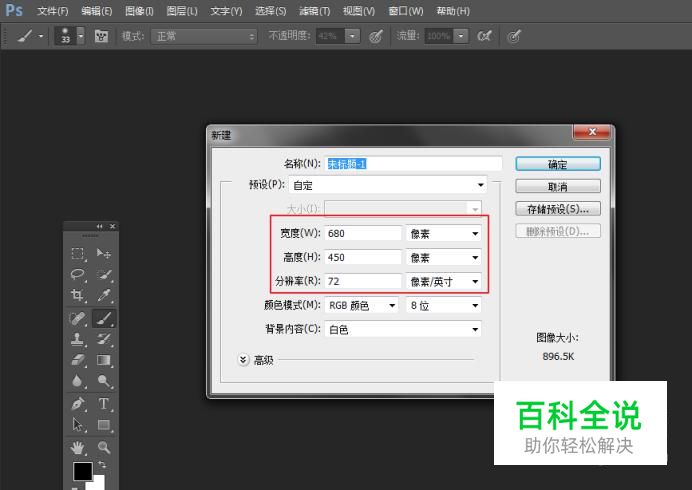Choose the Hand tool
The width and height of the screenshot is (692, 490).
(78, 447)
